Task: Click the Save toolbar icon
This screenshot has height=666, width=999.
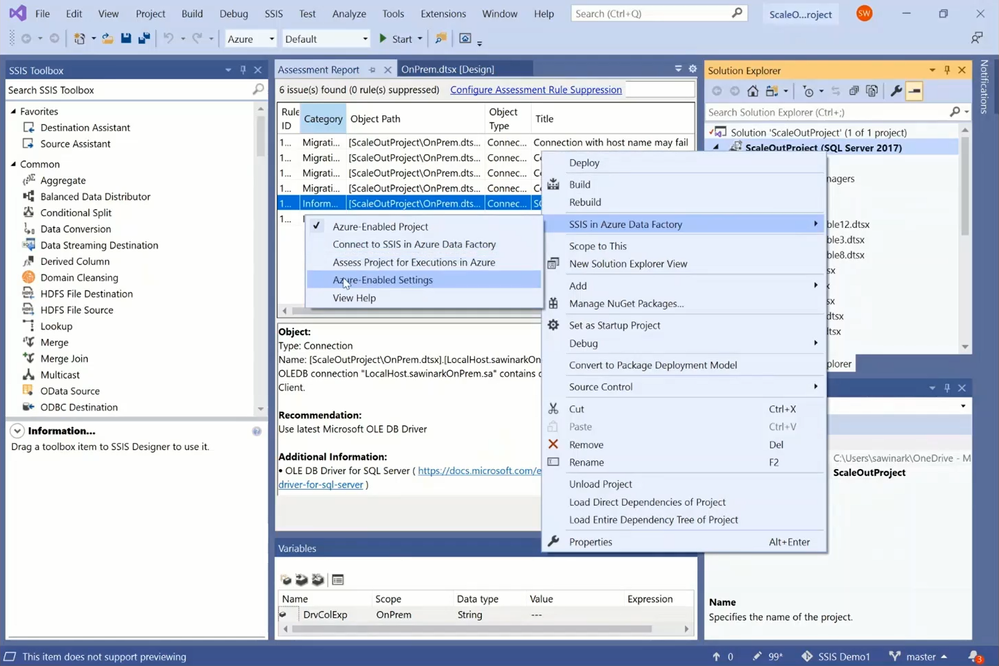Action: pyautogui.click(x=126, y=38)
